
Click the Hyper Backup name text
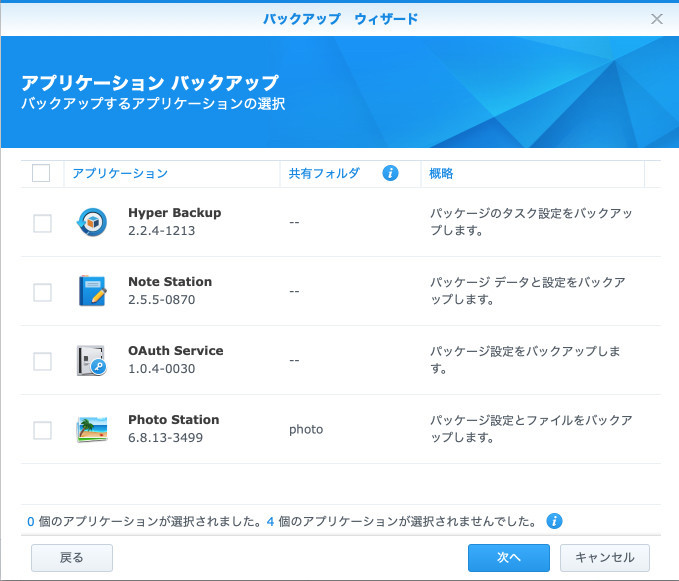tap(175, 213)
